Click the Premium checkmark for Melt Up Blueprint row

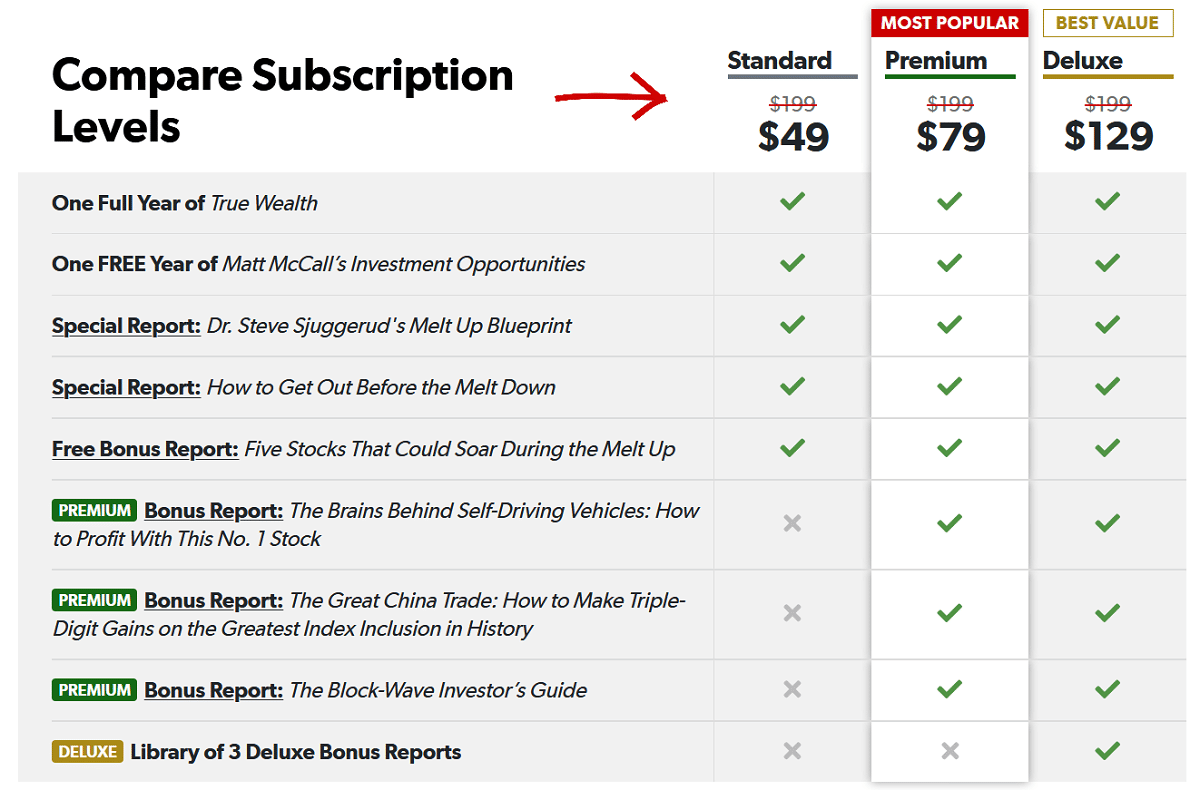pos(950,325)
